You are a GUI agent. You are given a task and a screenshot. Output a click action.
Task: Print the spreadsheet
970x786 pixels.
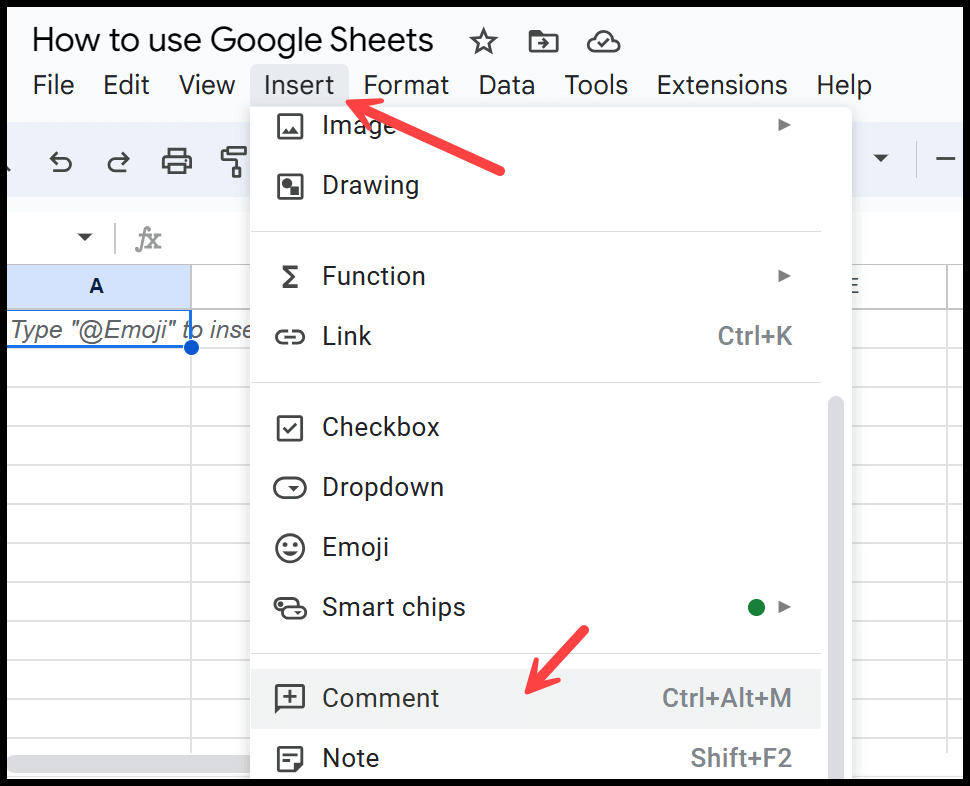(177, 161)
